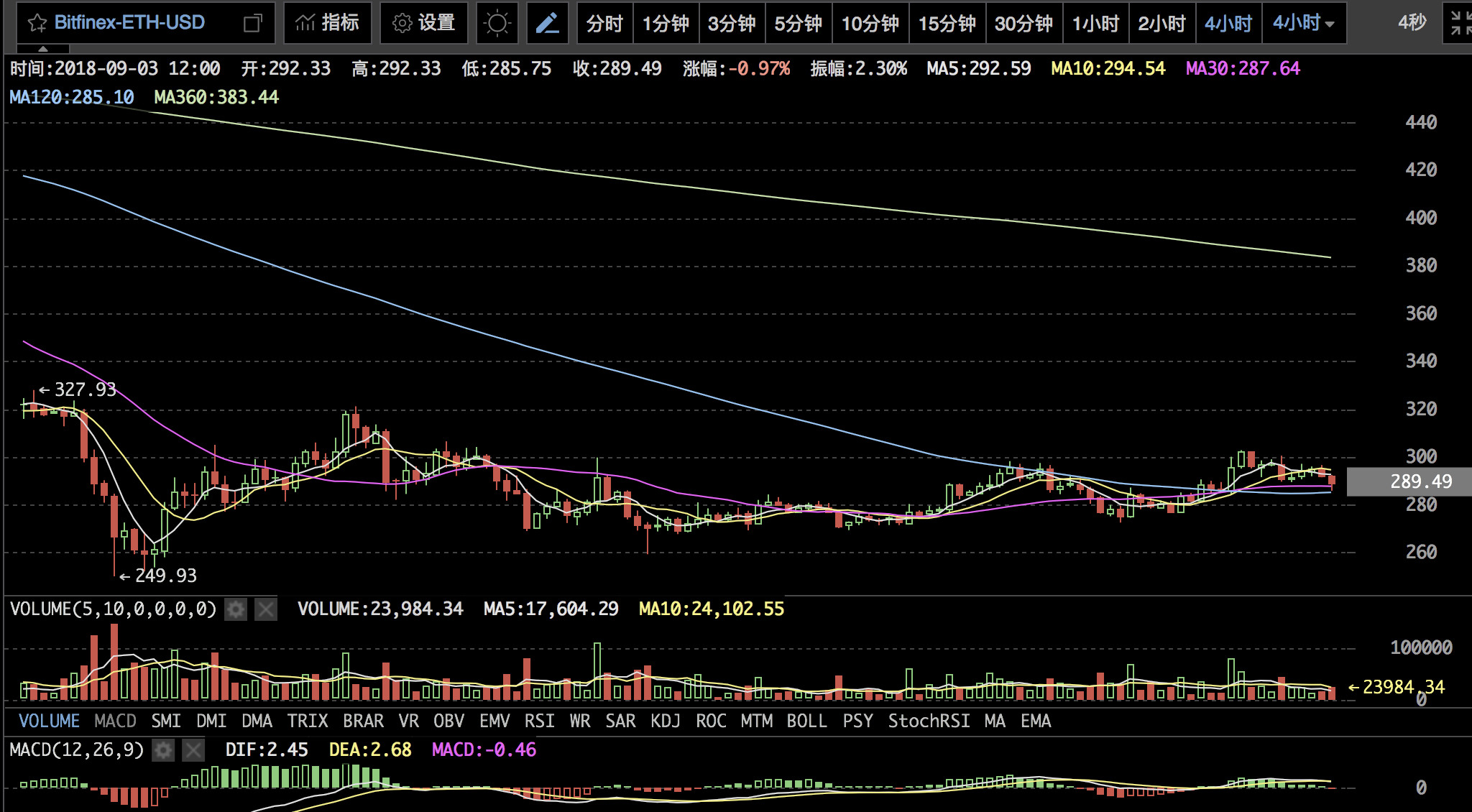Viewport: 1472px width, 812px height.
Task: Select the StochRSI indicator
Action: [x=929, y=721]
